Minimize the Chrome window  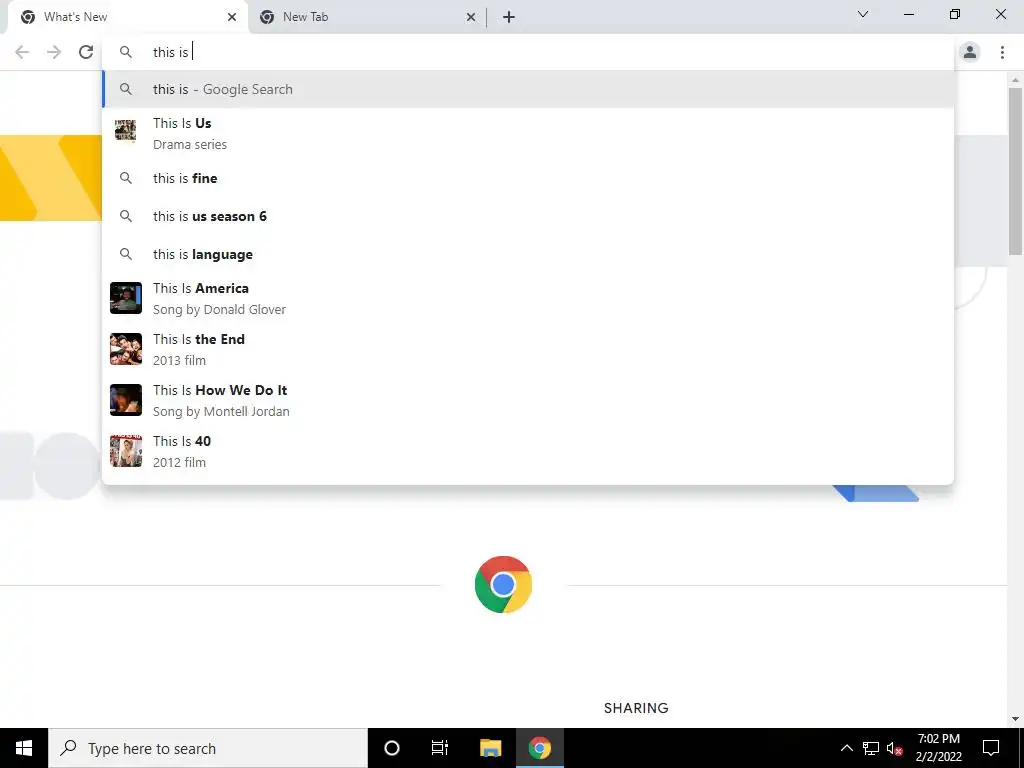pyautogui.click(x=908, y=14)
